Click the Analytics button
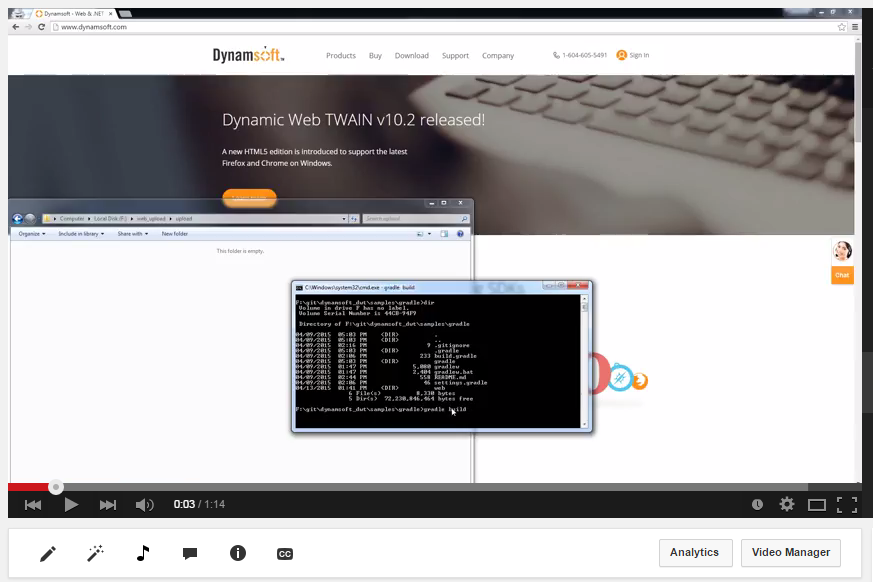This screenshot has height=582, width=873. (695, 553)
